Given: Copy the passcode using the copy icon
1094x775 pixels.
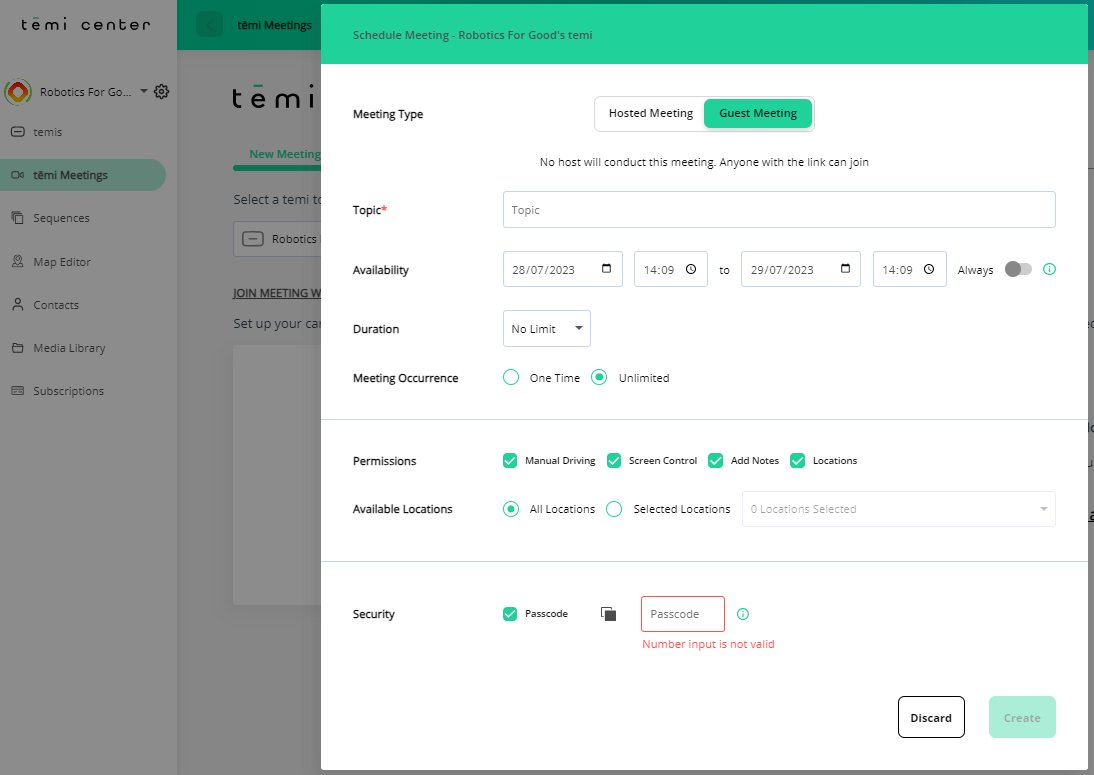Looking at the screenshot, I should tap(608, 613).
